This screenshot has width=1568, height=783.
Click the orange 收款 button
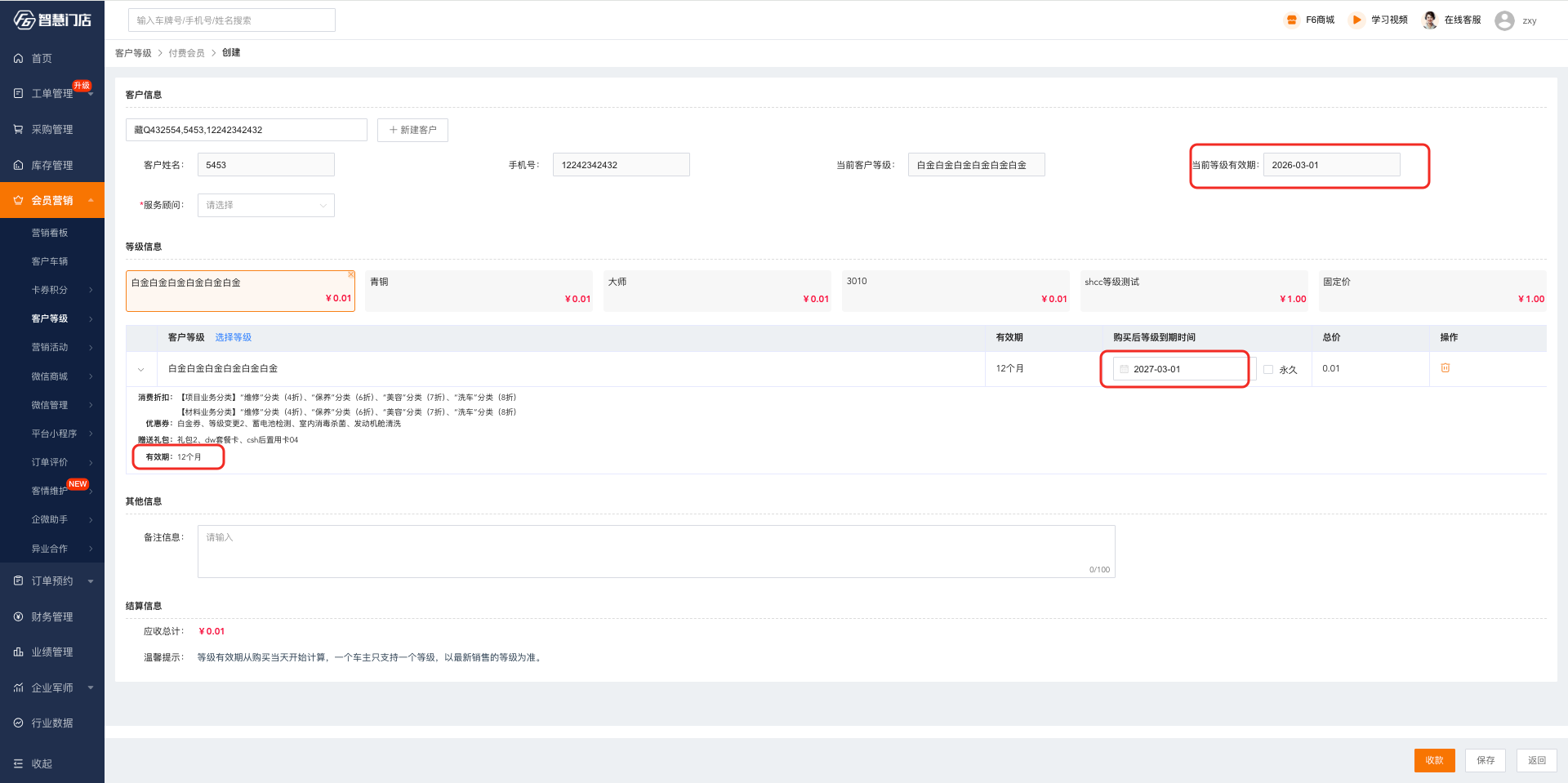pos(1434,760)
